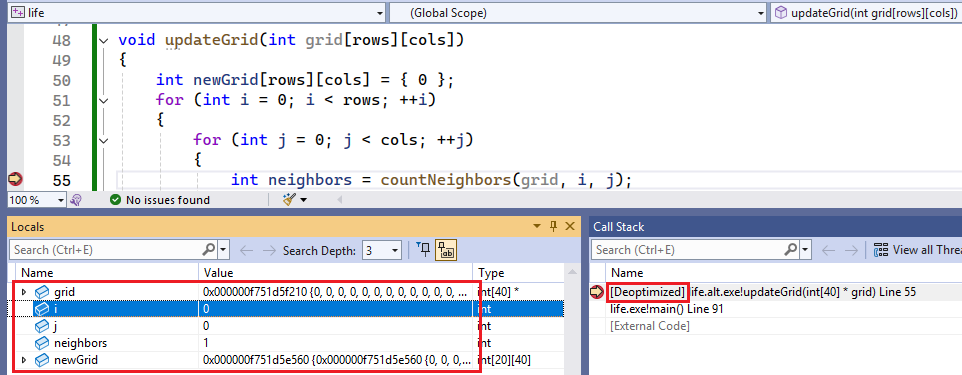Expand the grid variable in Locals

(24, 292)
